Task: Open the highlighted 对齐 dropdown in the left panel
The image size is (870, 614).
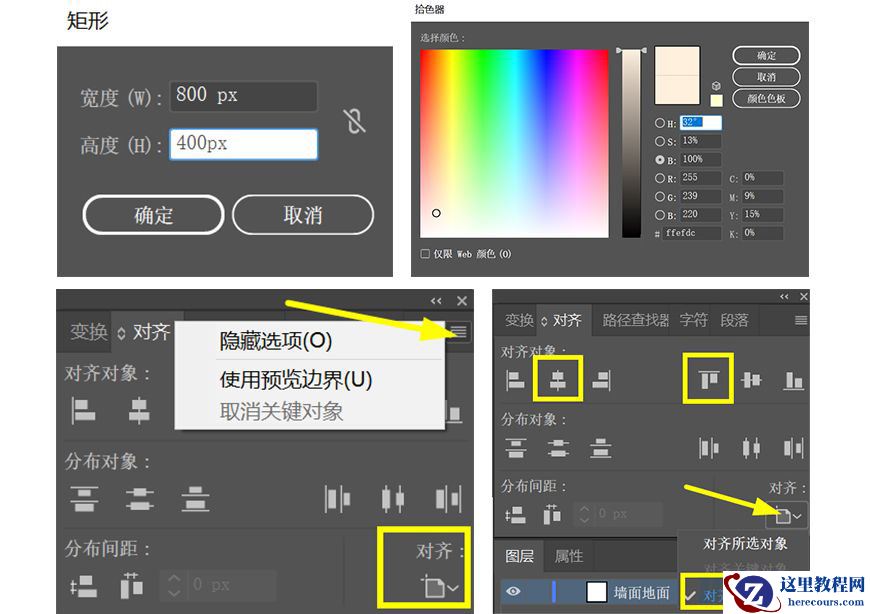Action: pos(440,585)
